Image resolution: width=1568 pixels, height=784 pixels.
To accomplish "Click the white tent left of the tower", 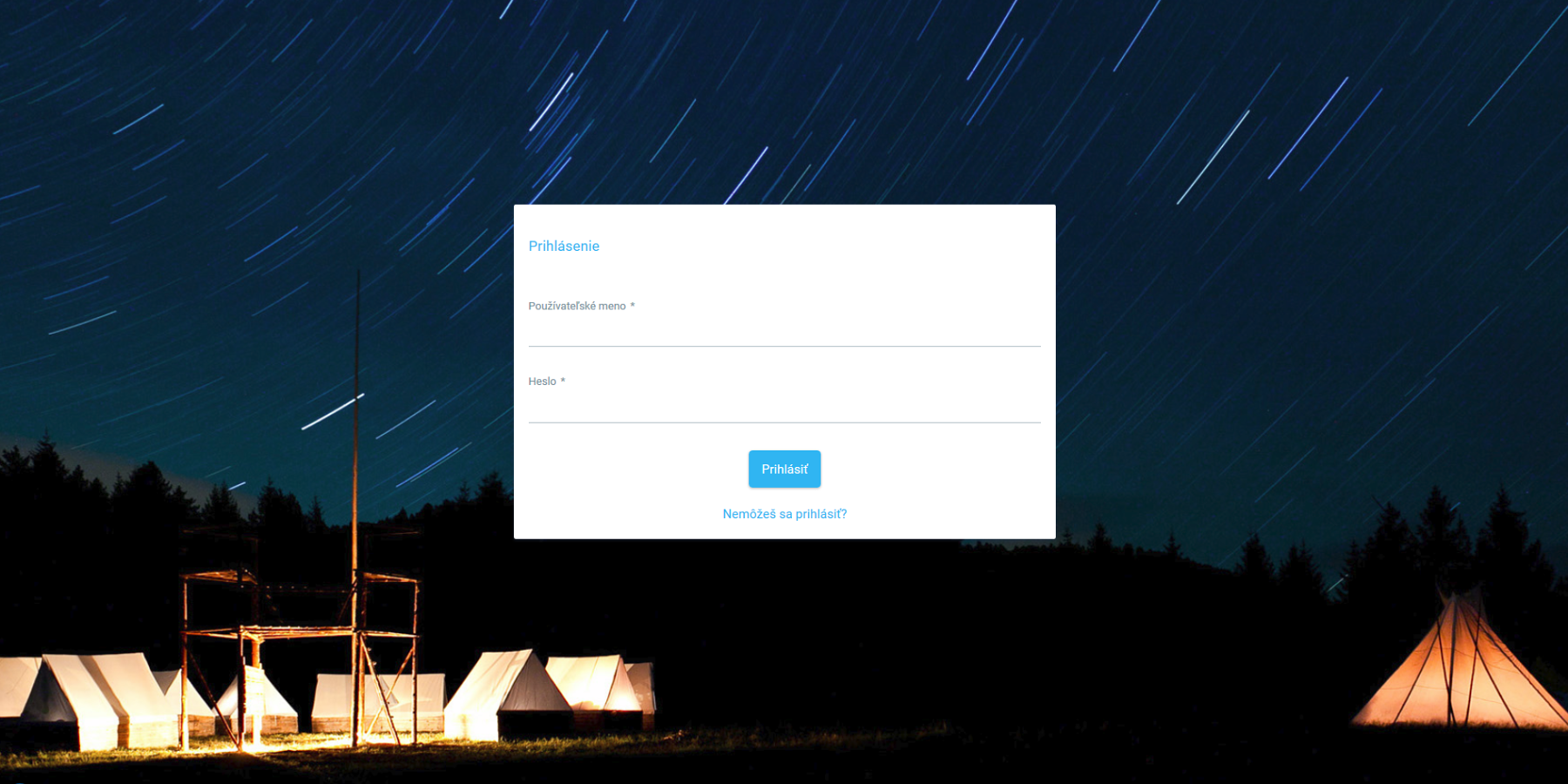I will [x=96, y=697].
